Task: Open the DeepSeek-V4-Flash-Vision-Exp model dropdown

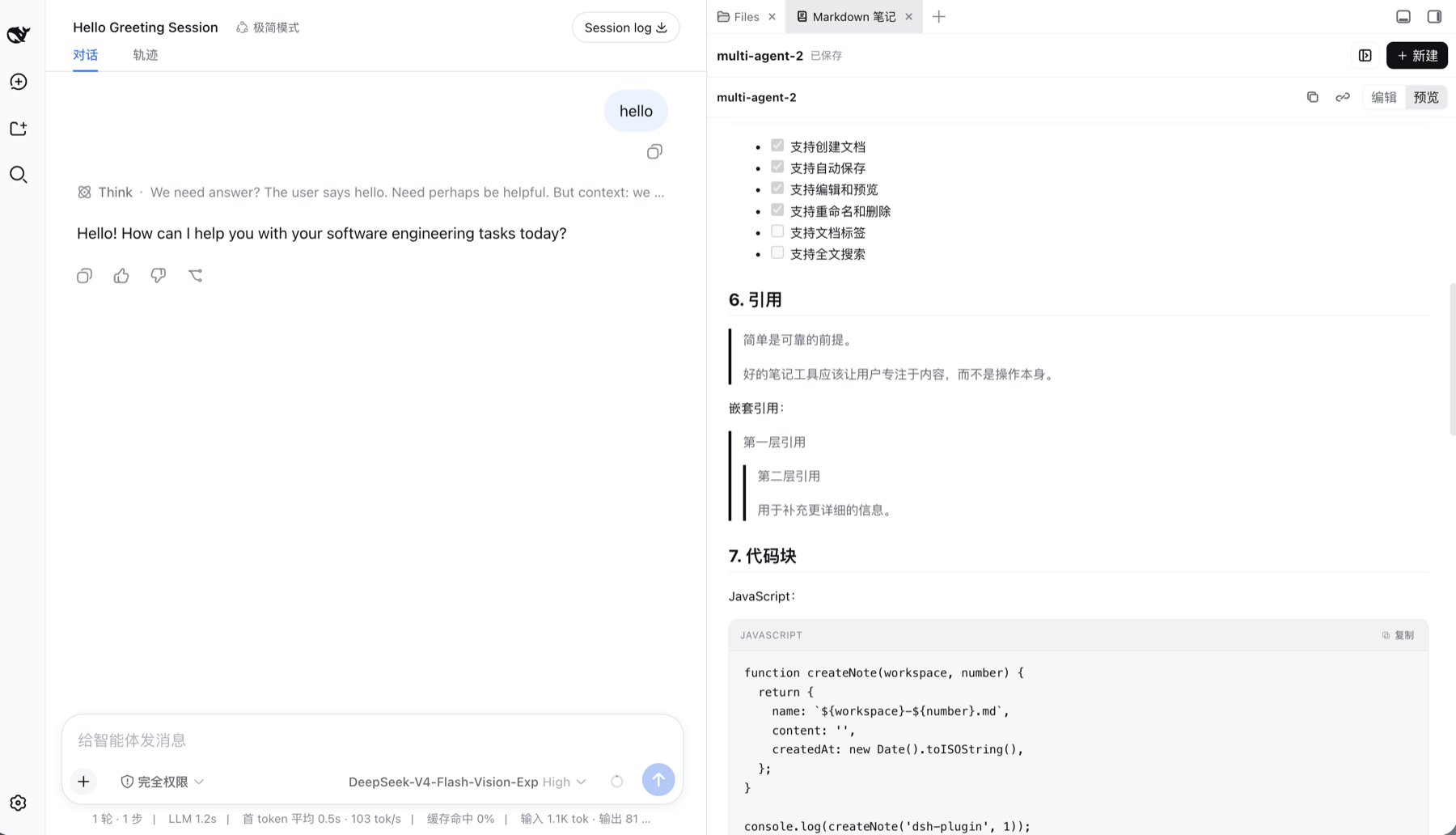Action: (x=467, y=782)
